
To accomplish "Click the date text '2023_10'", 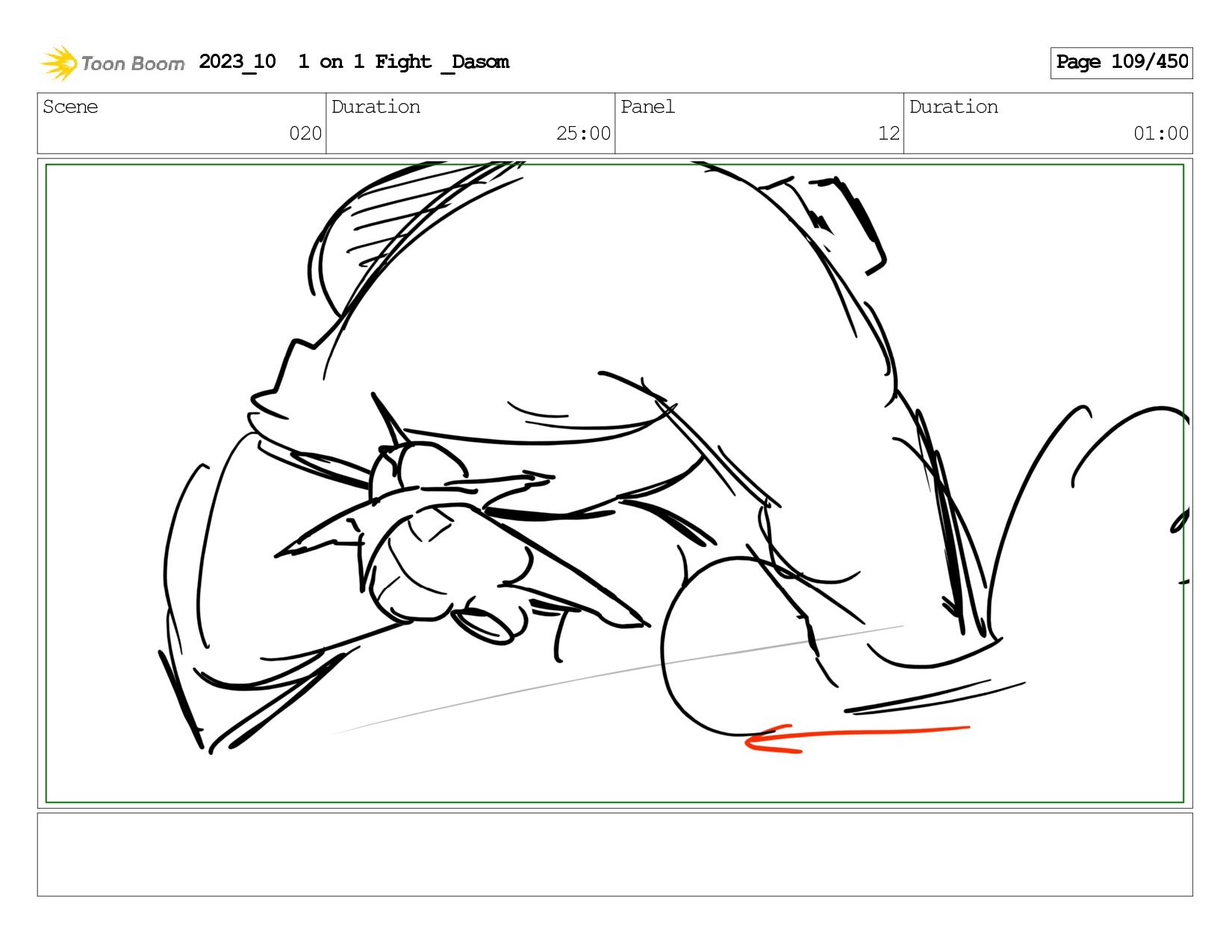I will point(237,62).
